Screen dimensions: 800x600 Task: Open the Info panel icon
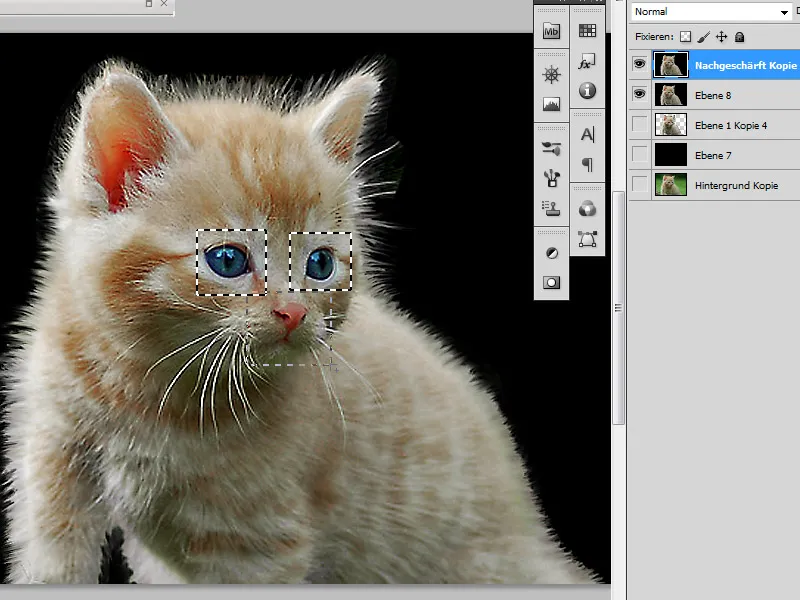pyautogui.click(x=587, y=91)
